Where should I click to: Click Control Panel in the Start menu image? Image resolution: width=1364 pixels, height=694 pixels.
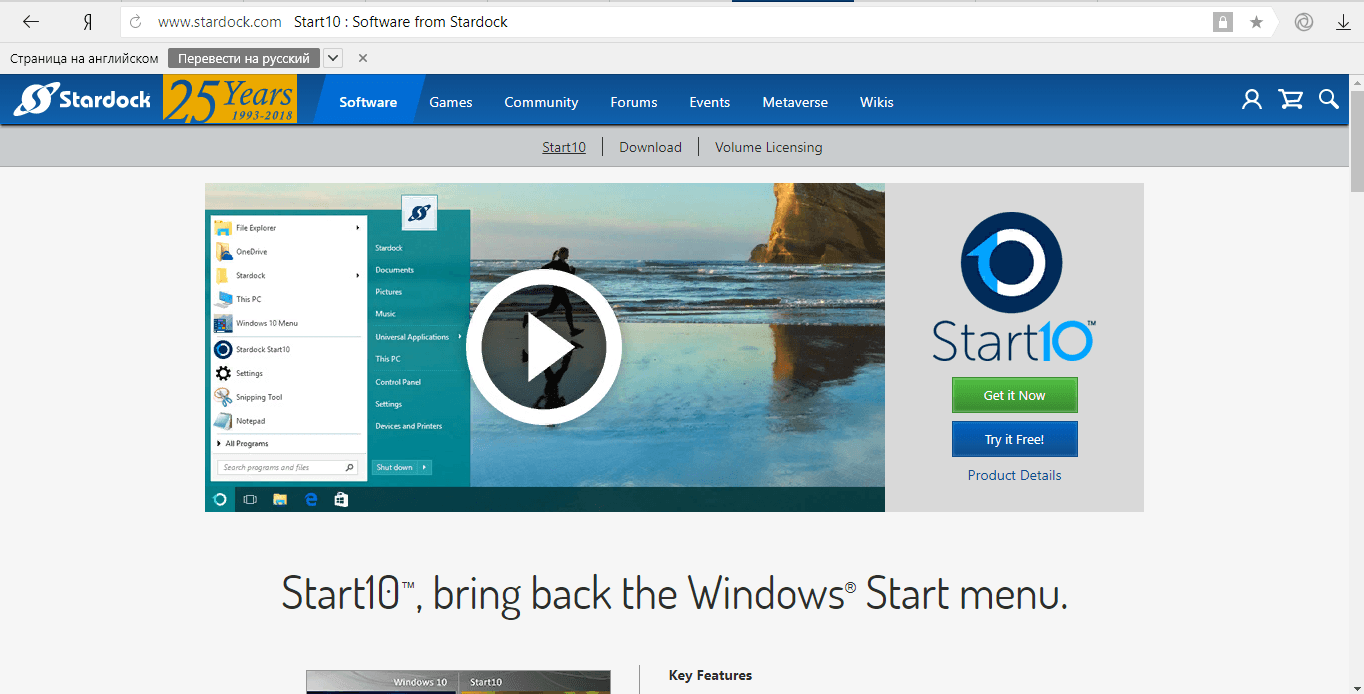[398, 382]
